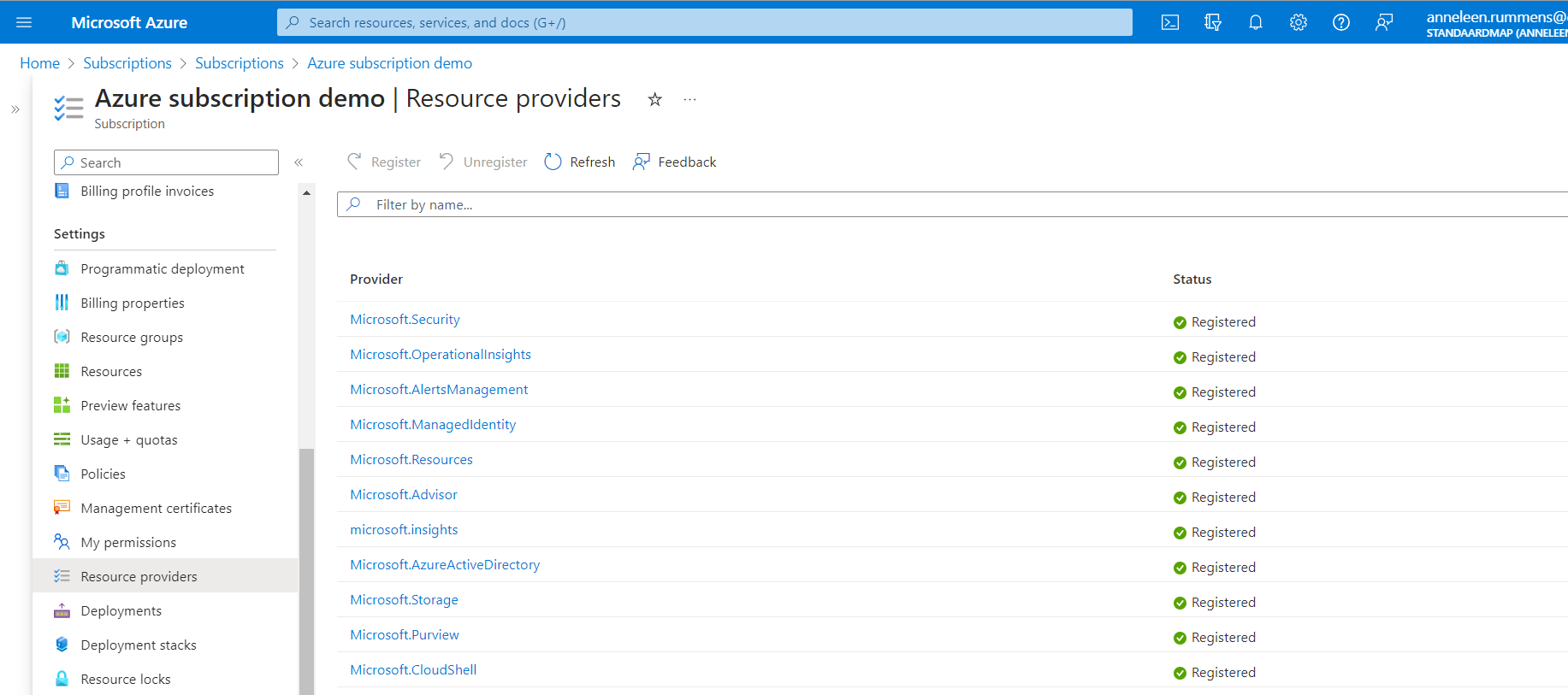The image size is (1568, 695).
Task: Click the Deployment stacks icon
Action: (x=62, y=644)
